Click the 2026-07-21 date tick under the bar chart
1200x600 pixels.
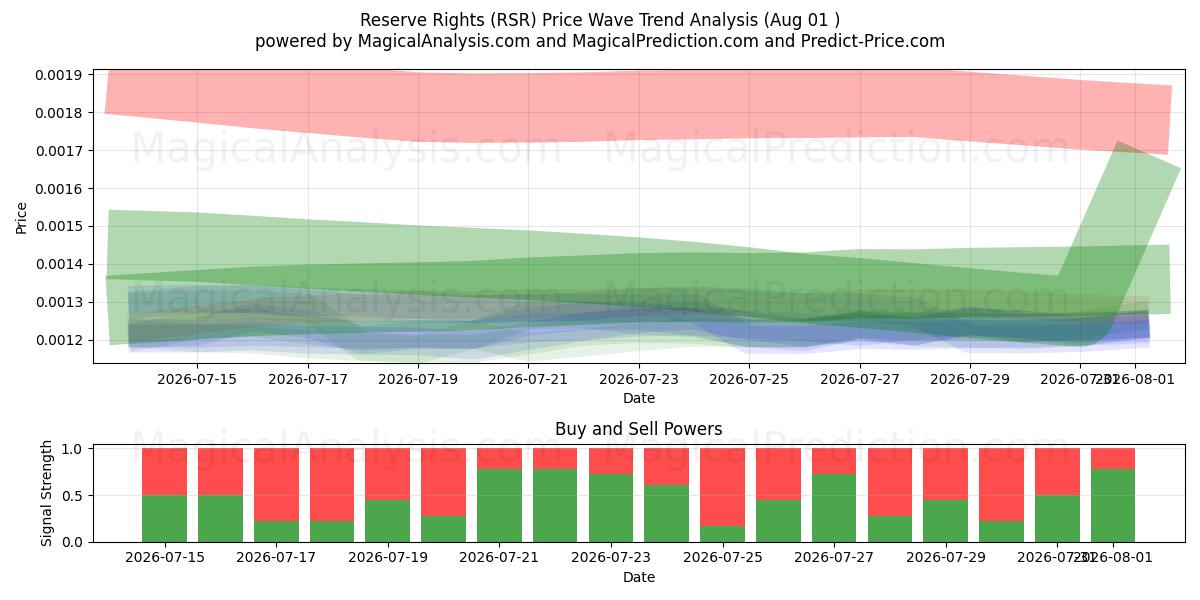499,558
